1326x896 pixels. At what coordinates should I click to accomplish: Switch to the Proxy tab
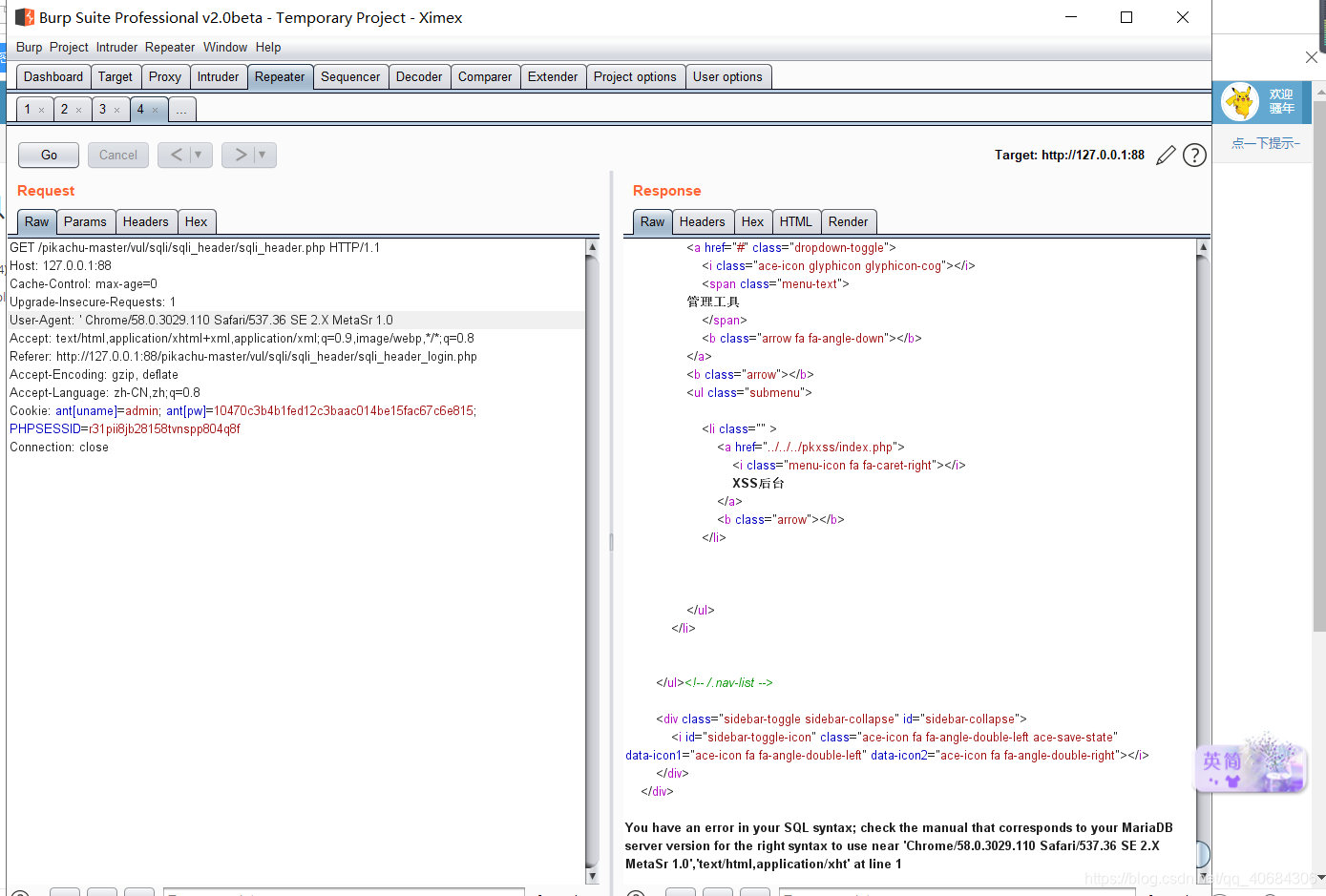(x=165, y=77)
